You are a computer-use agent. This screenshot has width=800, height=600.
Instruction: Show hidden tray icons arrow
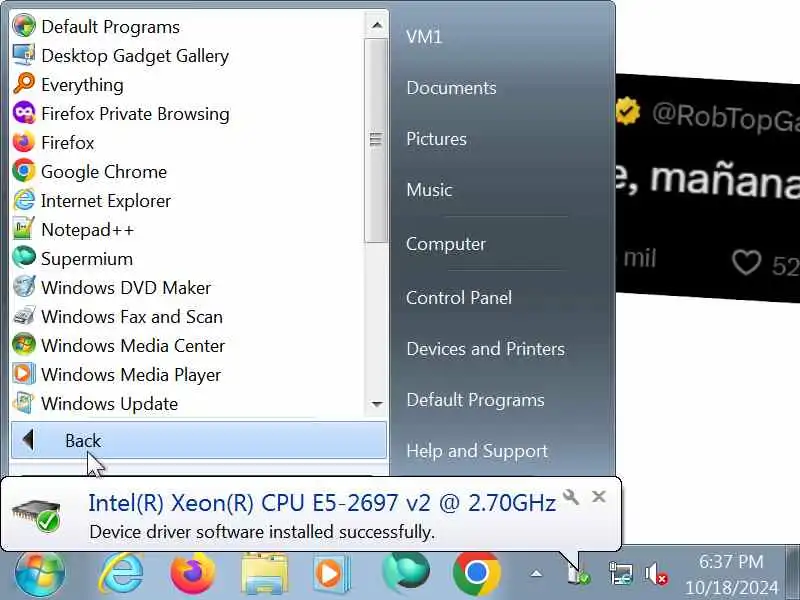click(x=536, y=574)
